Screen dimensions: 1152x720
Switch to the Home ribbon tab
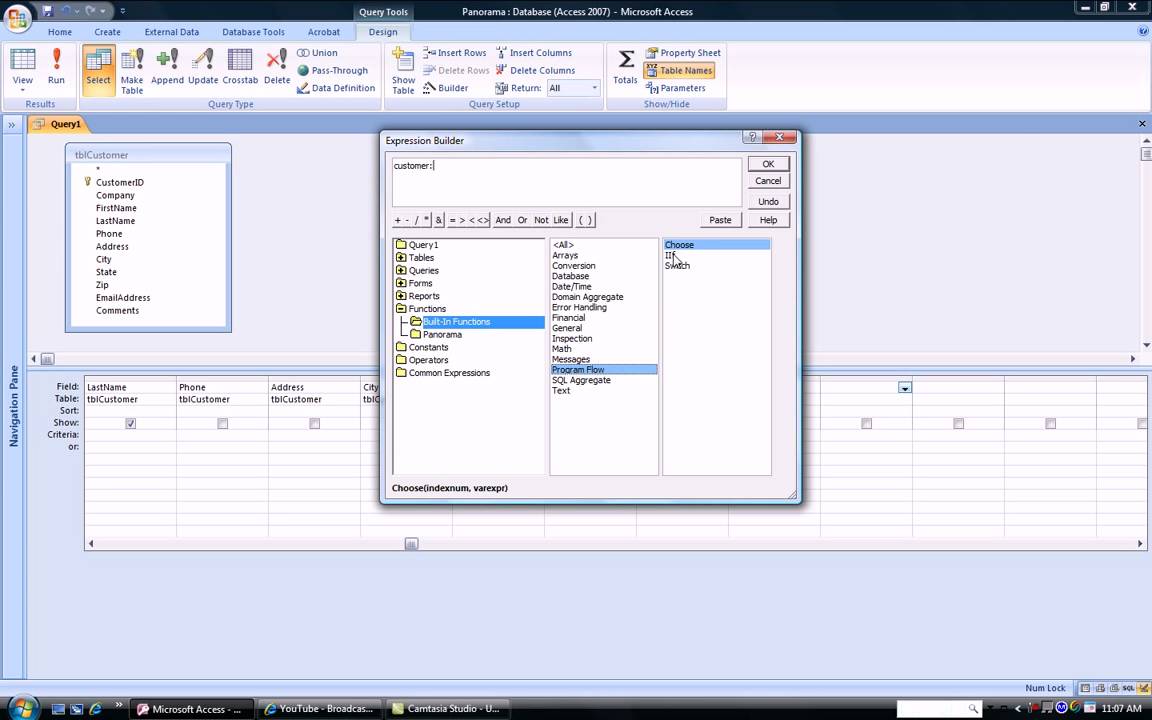click(x=60, y=32)
